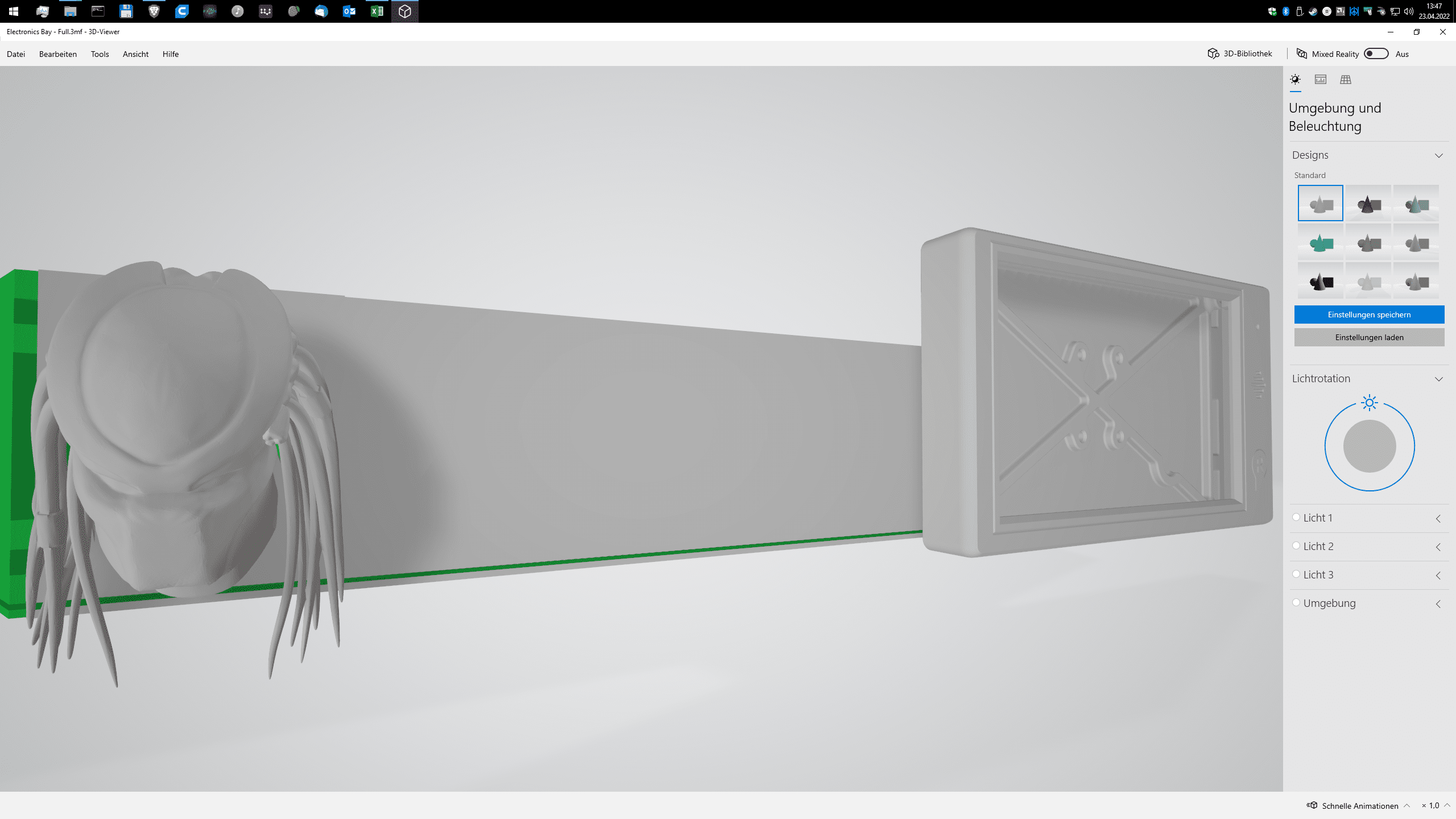This screenshot has height=819, width=1456.
Task: Enable the Licht 3 radio button
Action: [1296, 574]
